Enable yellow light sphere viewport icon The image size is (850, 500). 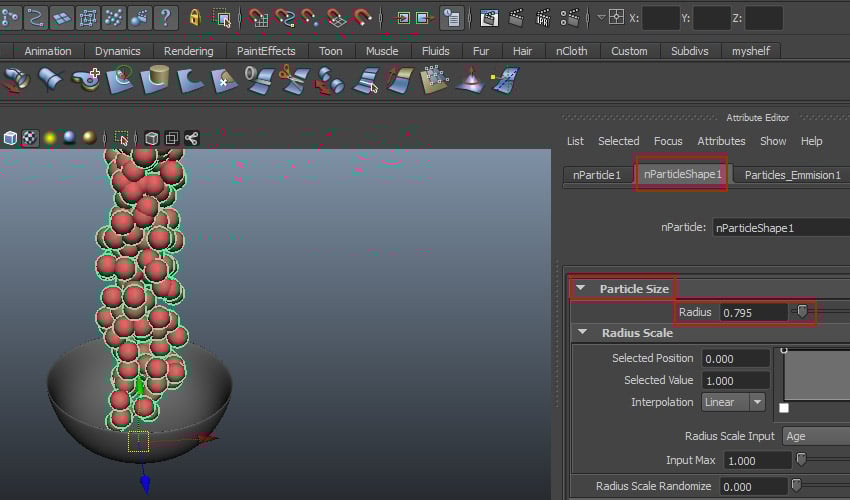pyautogui.click(x=49, y=138)
